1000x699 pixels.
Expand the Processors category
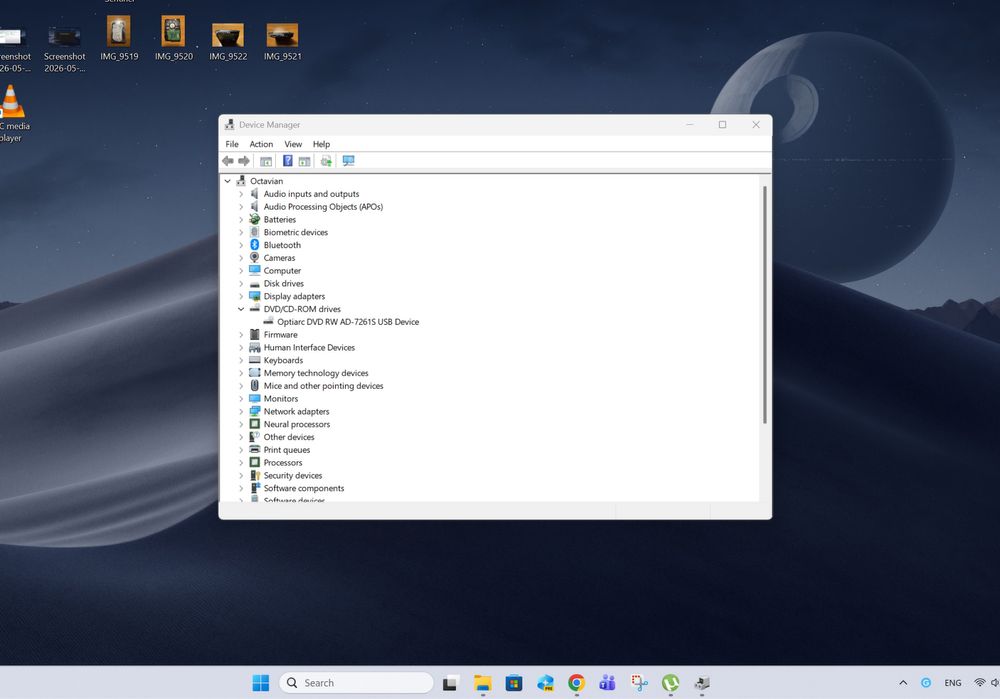[241, 462]
